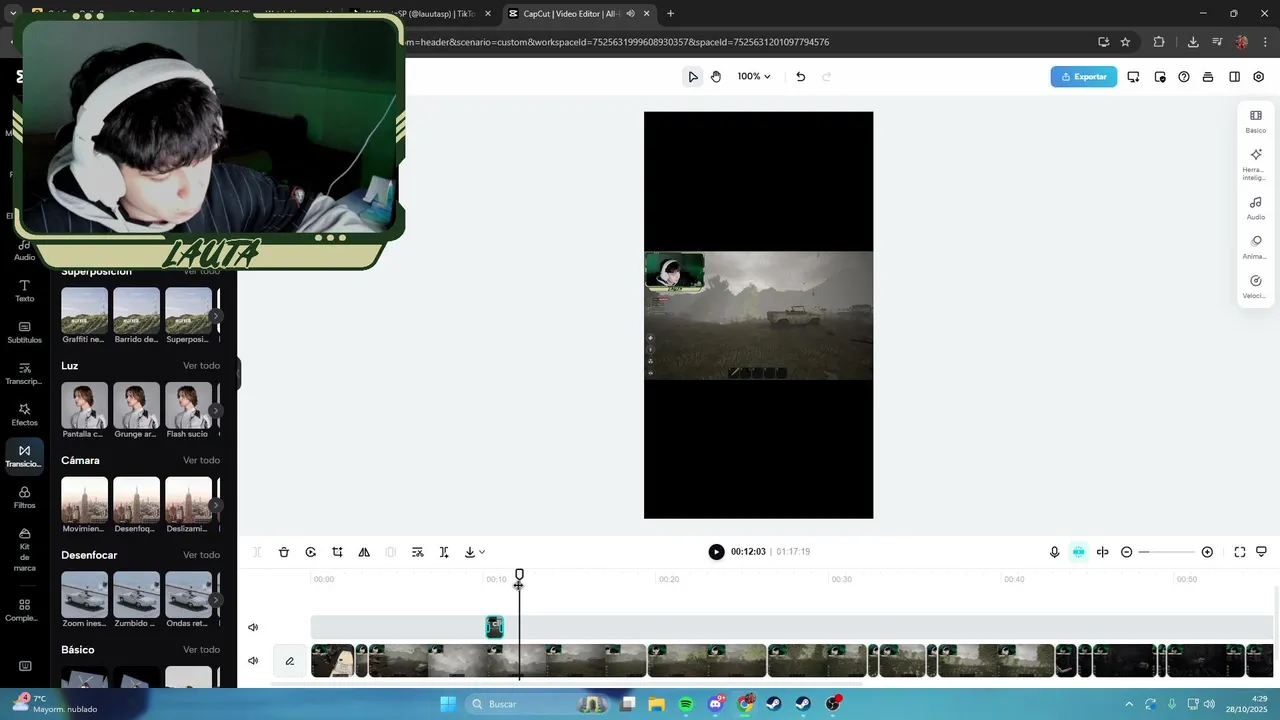
Task: Click the mirror flip icon in timeline toolbar
Action: [364, 552]
